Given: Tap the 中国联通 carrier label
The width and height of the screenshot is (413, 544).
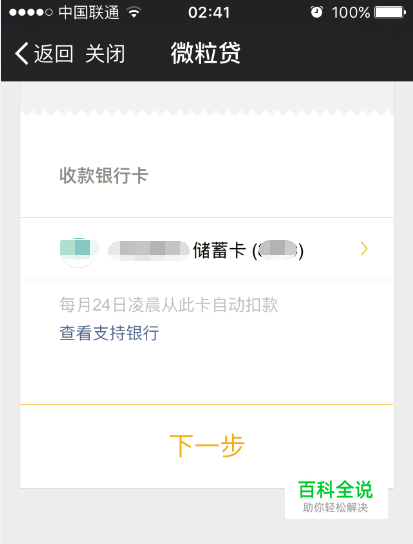Looking at the screenshot, I should coord(89,13).
